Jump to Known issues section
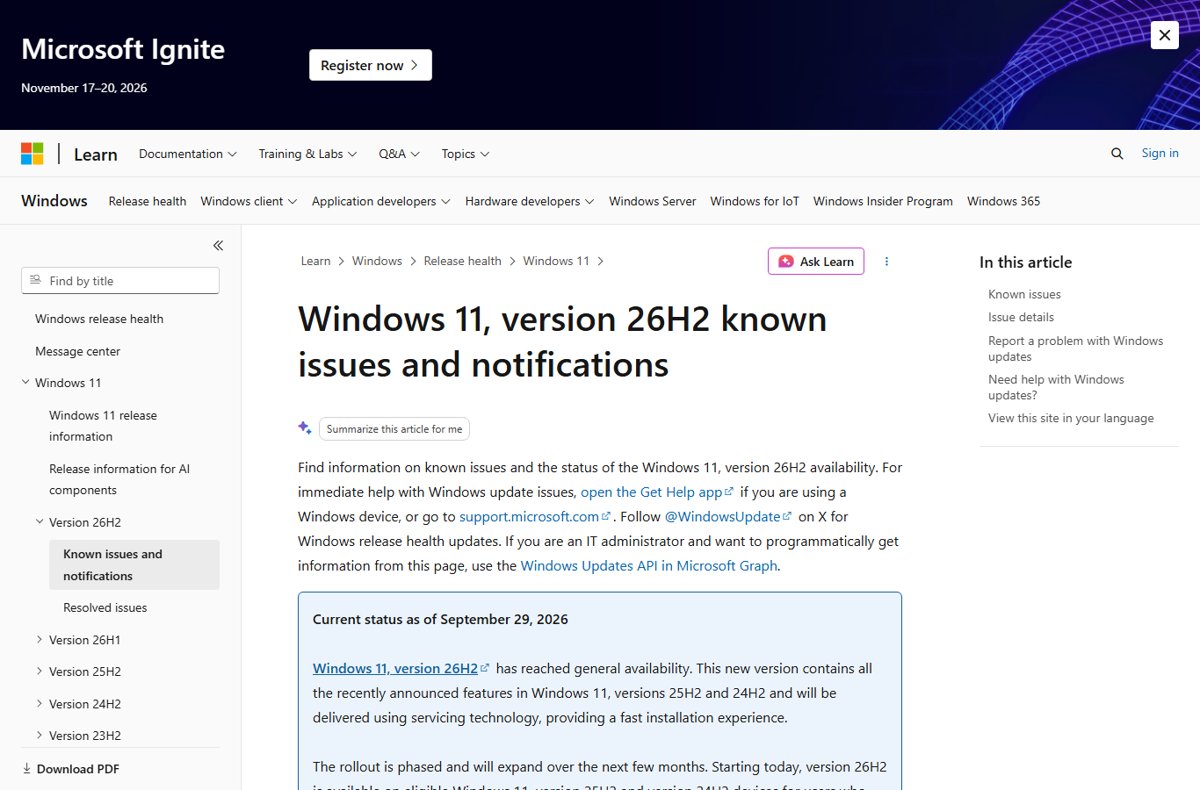The image size is (1200, 790). 1024,294
